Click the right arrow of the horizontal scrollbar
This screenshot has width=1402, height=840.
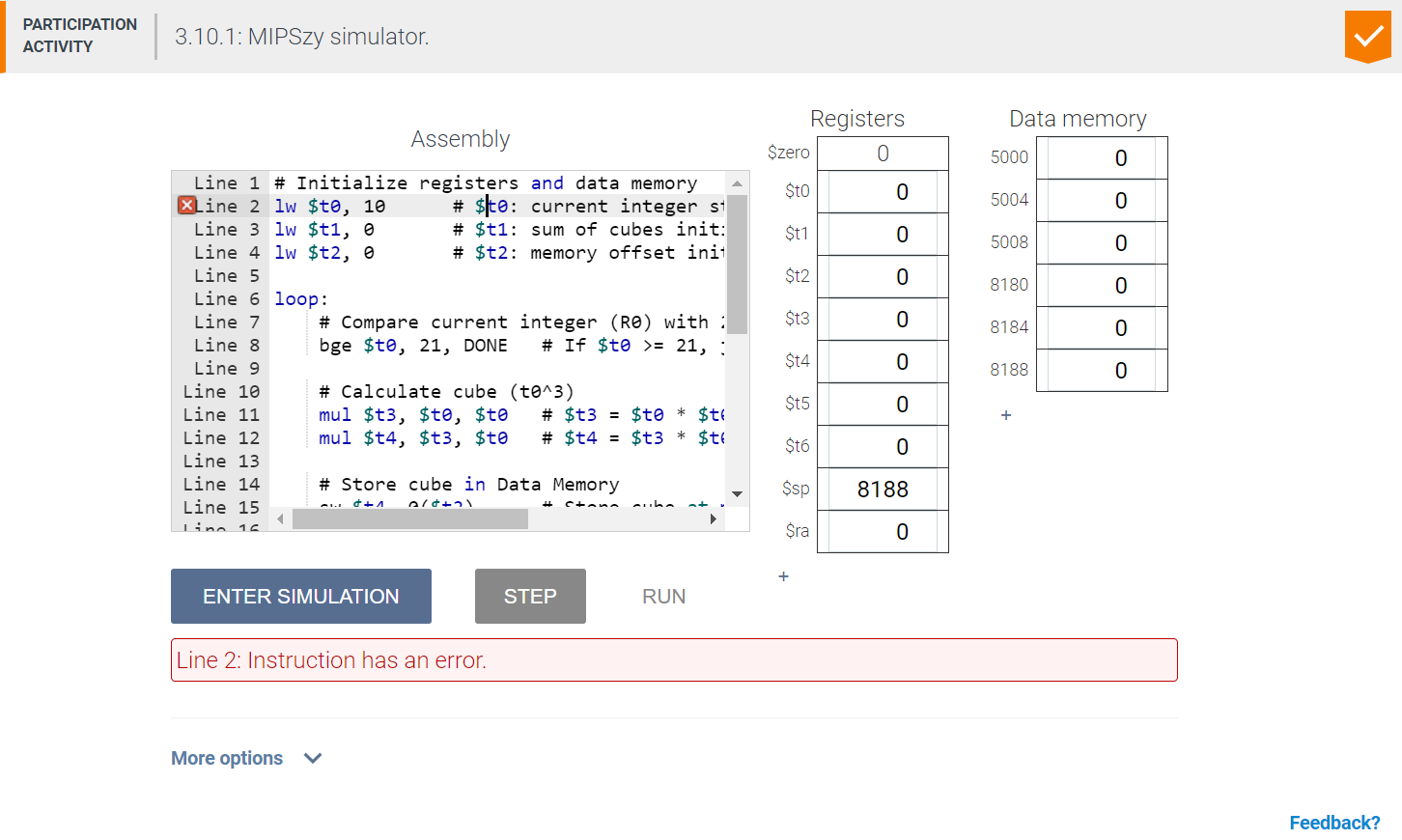click(714, 518)
